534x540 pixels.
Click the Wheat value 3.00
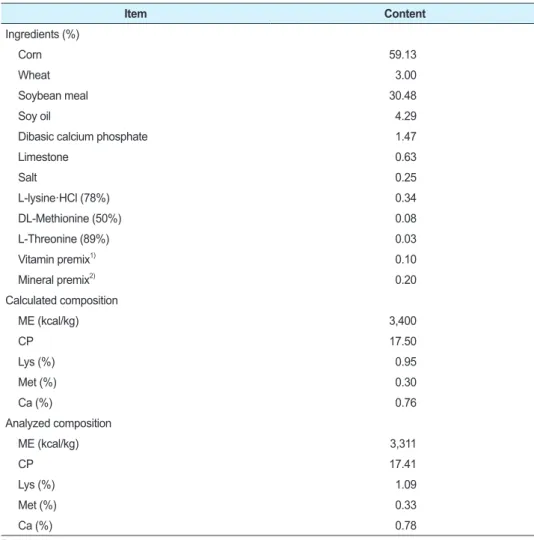pyautogui.click(x=406, y=75)
